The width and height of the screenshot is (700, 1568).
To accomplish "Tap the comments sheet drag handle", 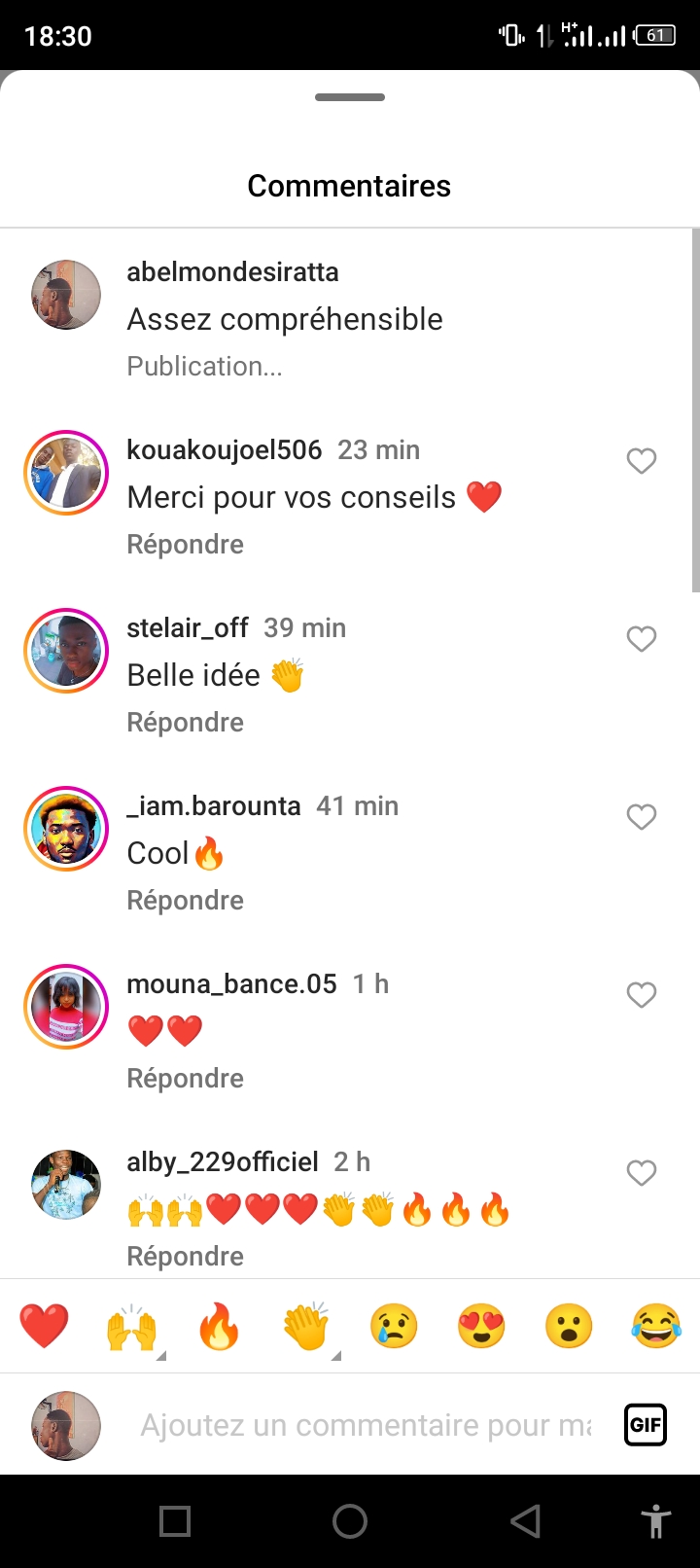I will 350,97.
